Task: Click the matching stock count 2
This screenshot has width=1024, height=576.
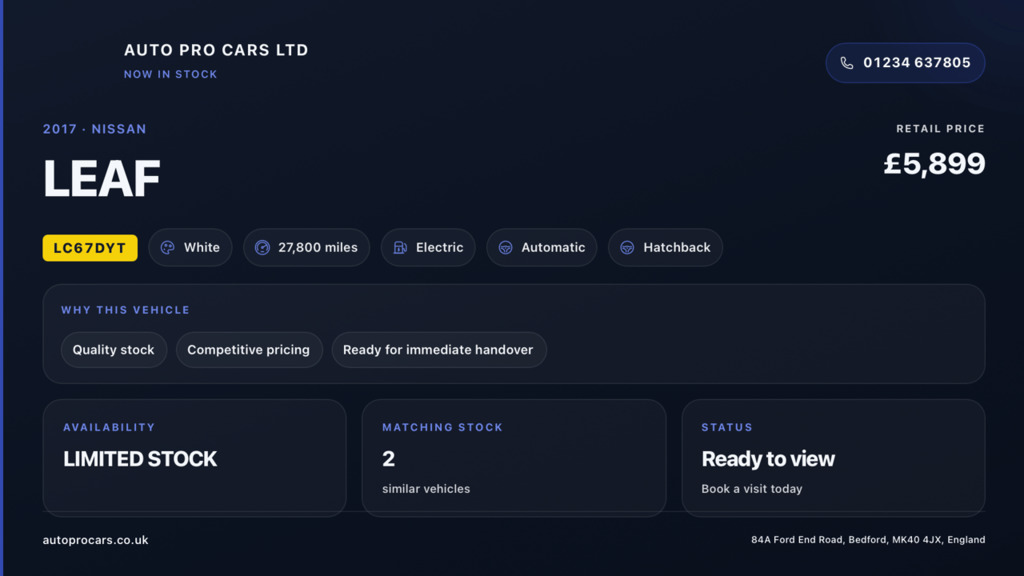Action: [389, 459]
